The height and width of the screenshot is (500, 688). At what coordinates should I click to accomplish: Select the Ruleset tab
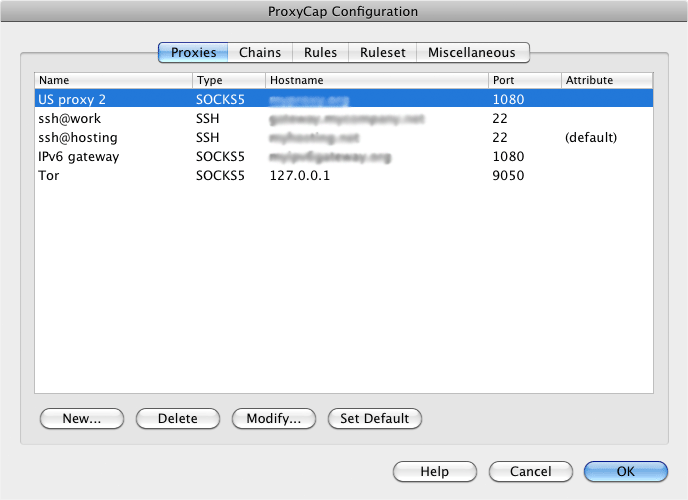[x=382, y=53]
